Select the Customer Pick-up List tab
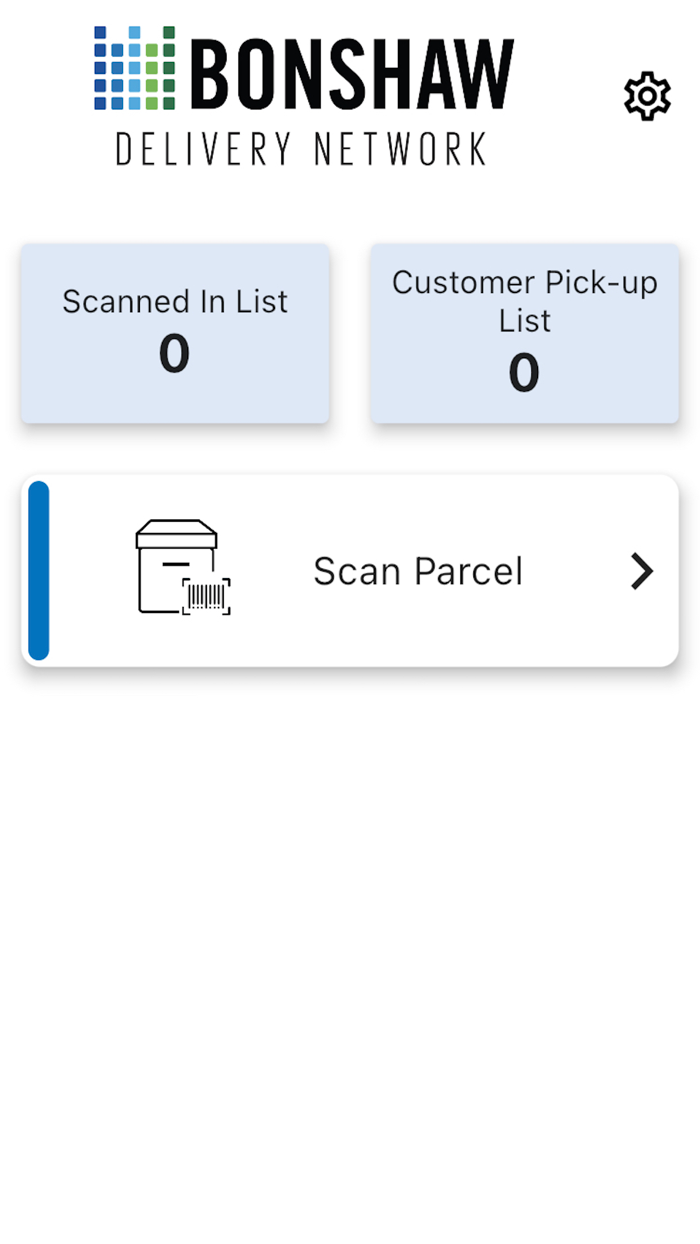 click(x=524, y=333)
